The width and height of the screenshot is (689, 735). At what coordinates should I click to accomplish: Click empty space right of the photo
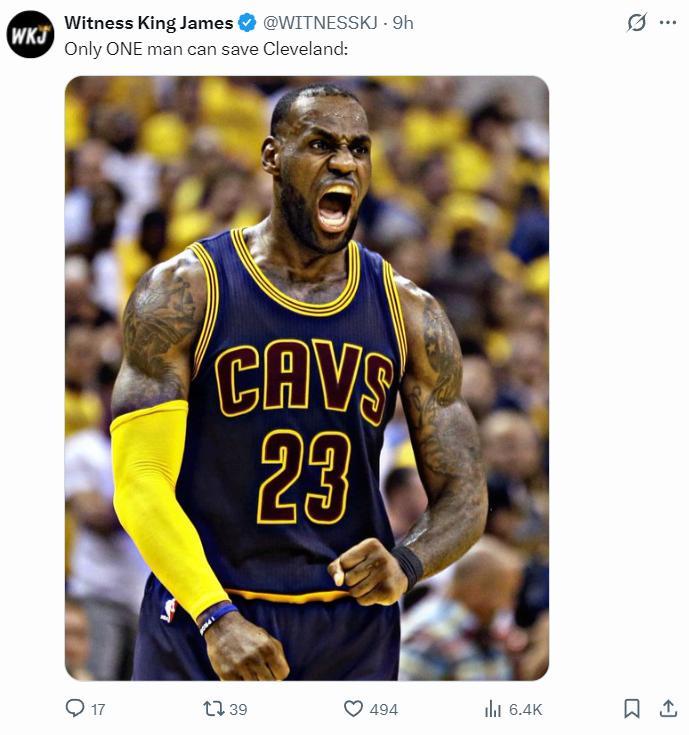click(617, 380)
